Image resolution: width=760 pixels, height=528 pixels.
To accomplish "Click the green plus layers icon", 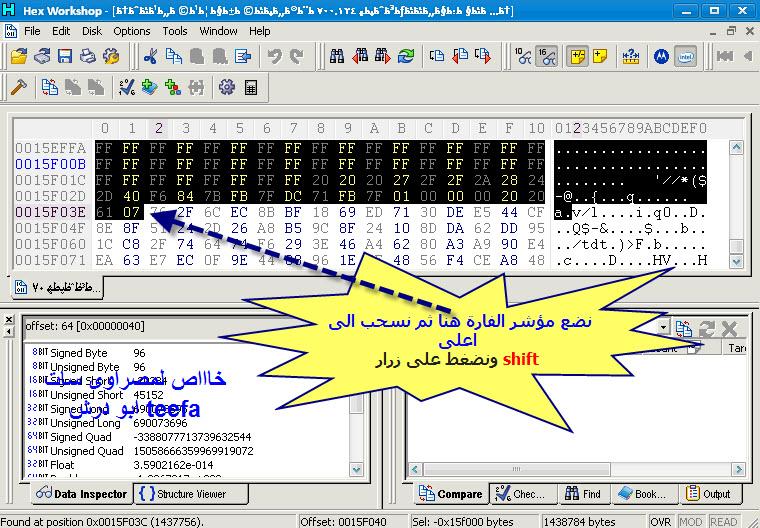I will (x=149, y=87).
